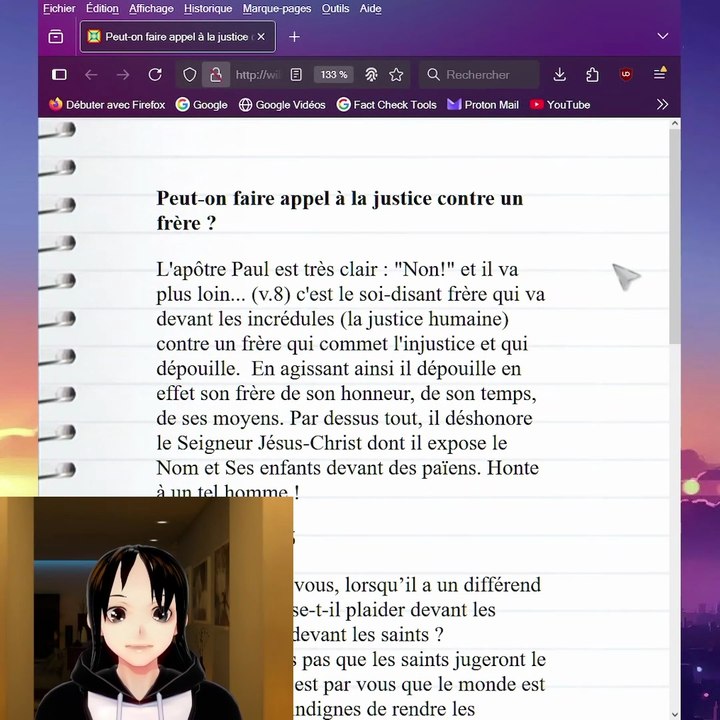Open the Outils menu
Image resolution: width=720 pixels, height=720 pixels.
tap(335, 8)
